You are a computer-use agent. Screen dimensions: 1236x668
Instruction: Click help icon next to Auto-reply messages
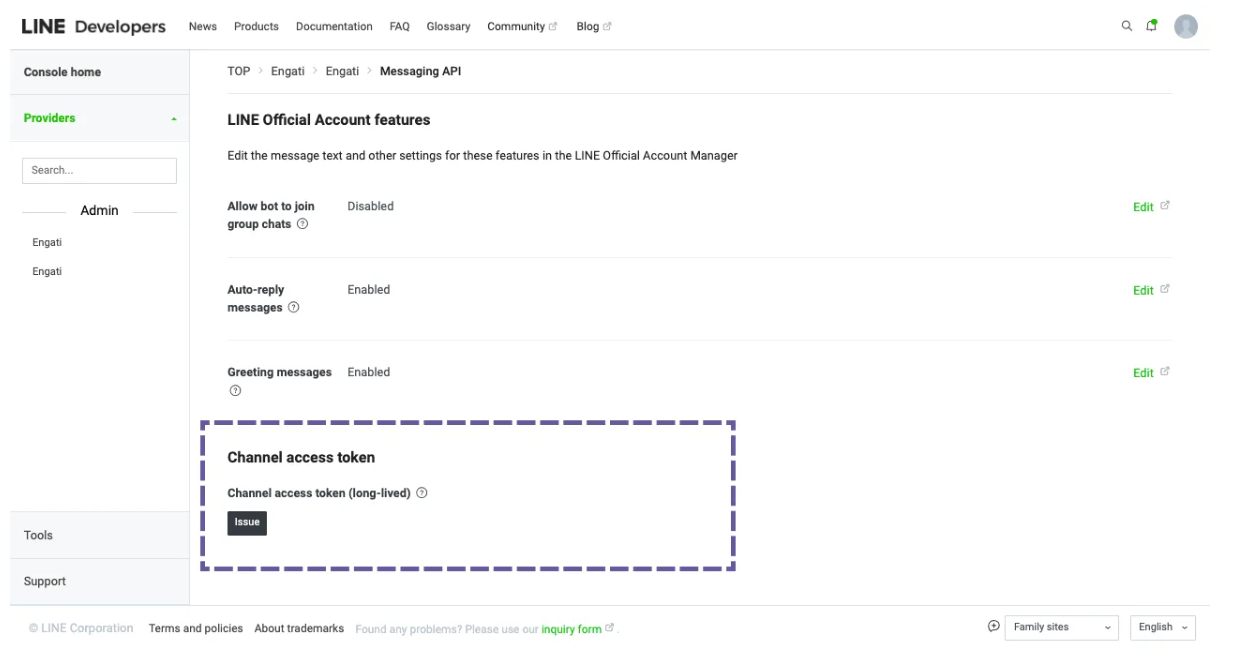(294, 308)
